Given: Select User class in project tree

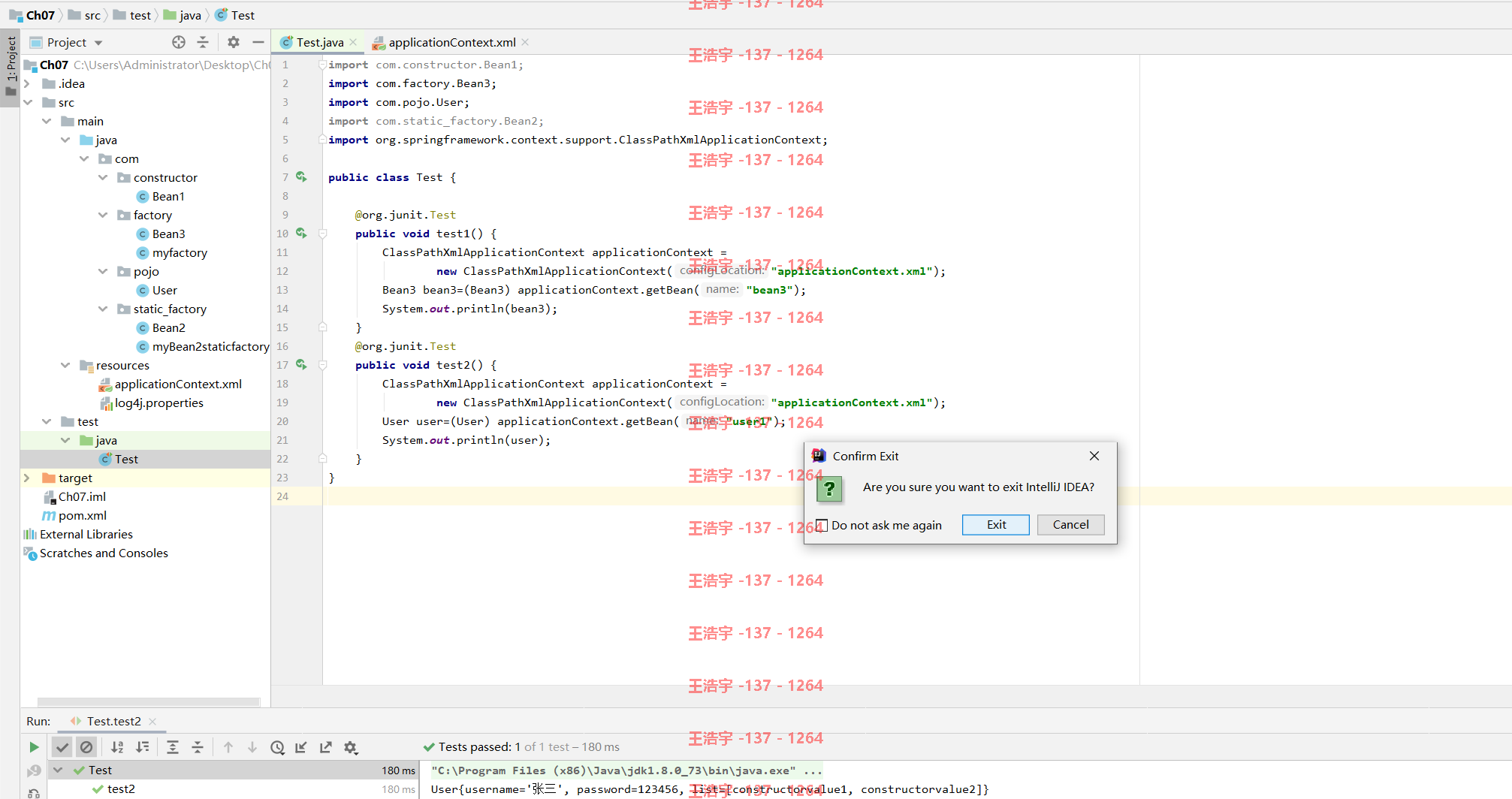Looking at the screenshot, I should pos(156,290).
